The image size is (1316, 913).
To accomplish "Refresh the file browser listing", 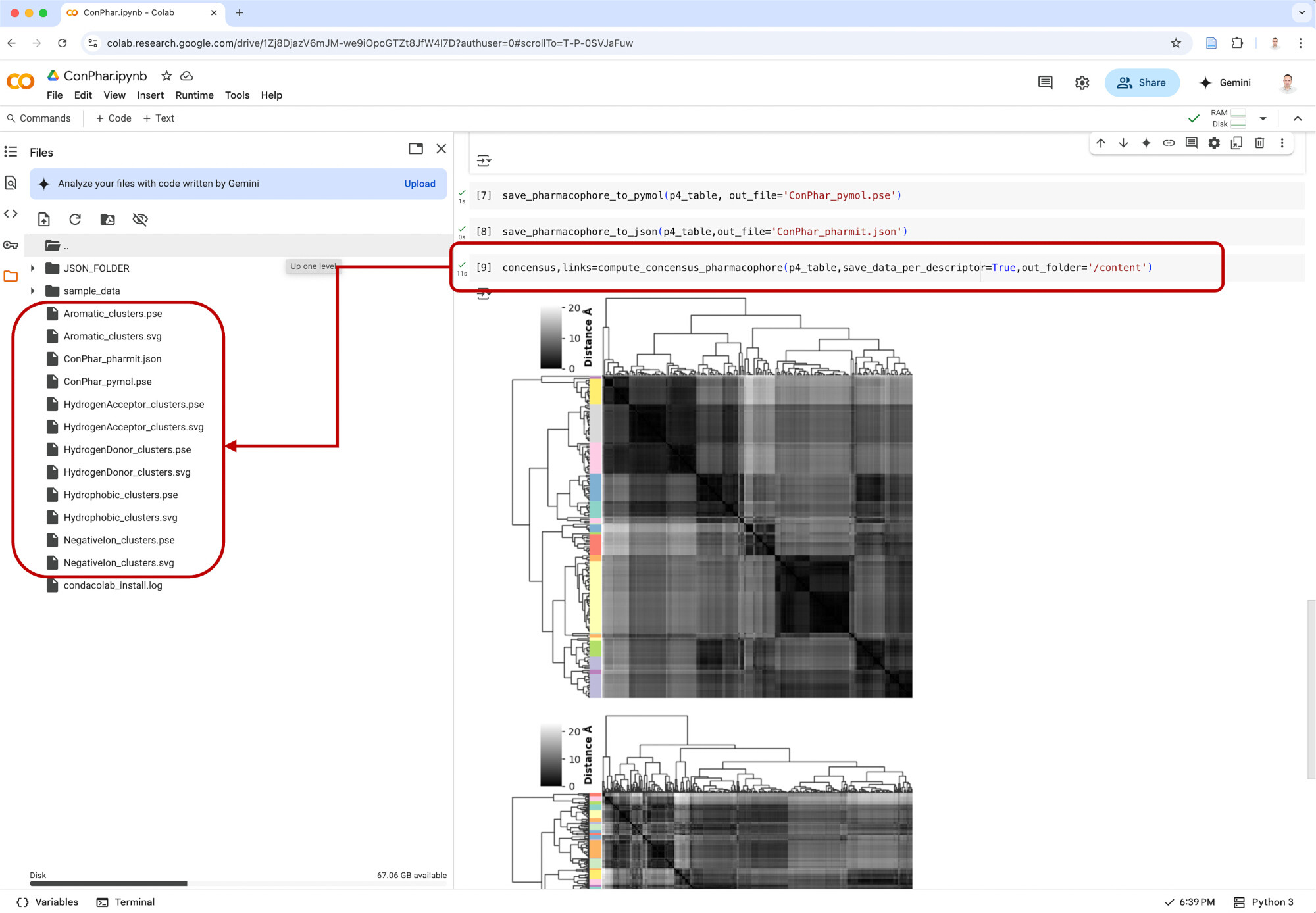I will tap(75, 219).
